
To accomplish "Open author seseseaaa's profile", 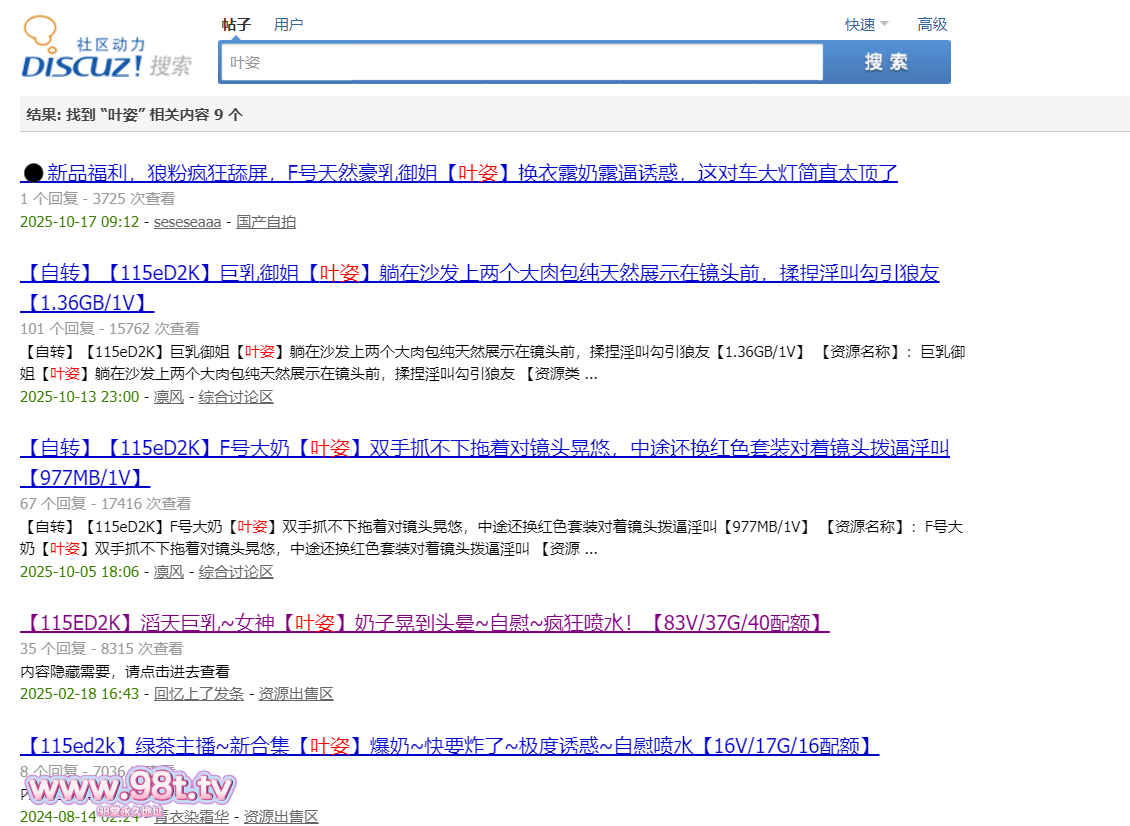I will pyautogui.click(x=187, y=222).
